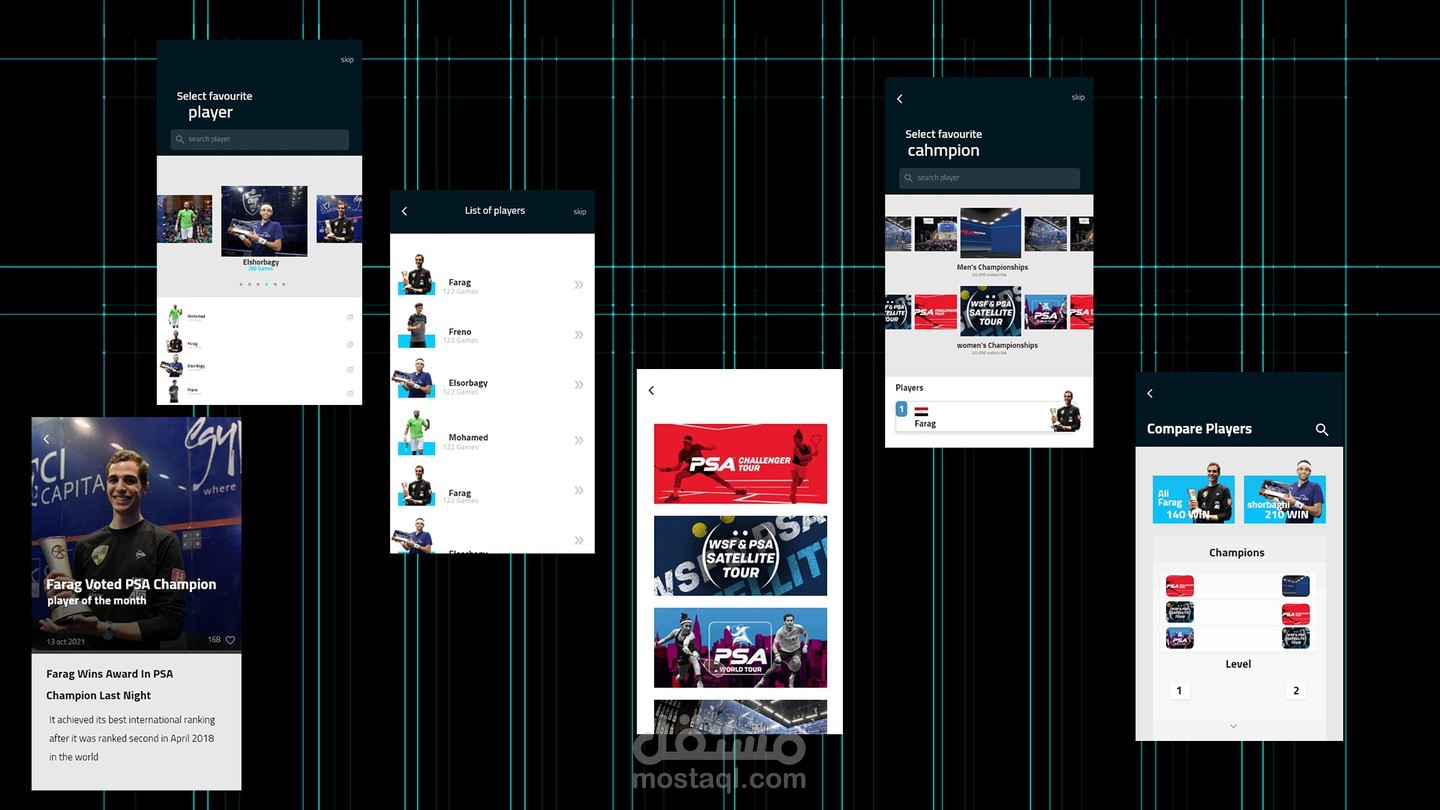Like the Farag Voted PSA Champion post
The height and width of the screenshot is (810, 1440).
(x=230, y=640)
